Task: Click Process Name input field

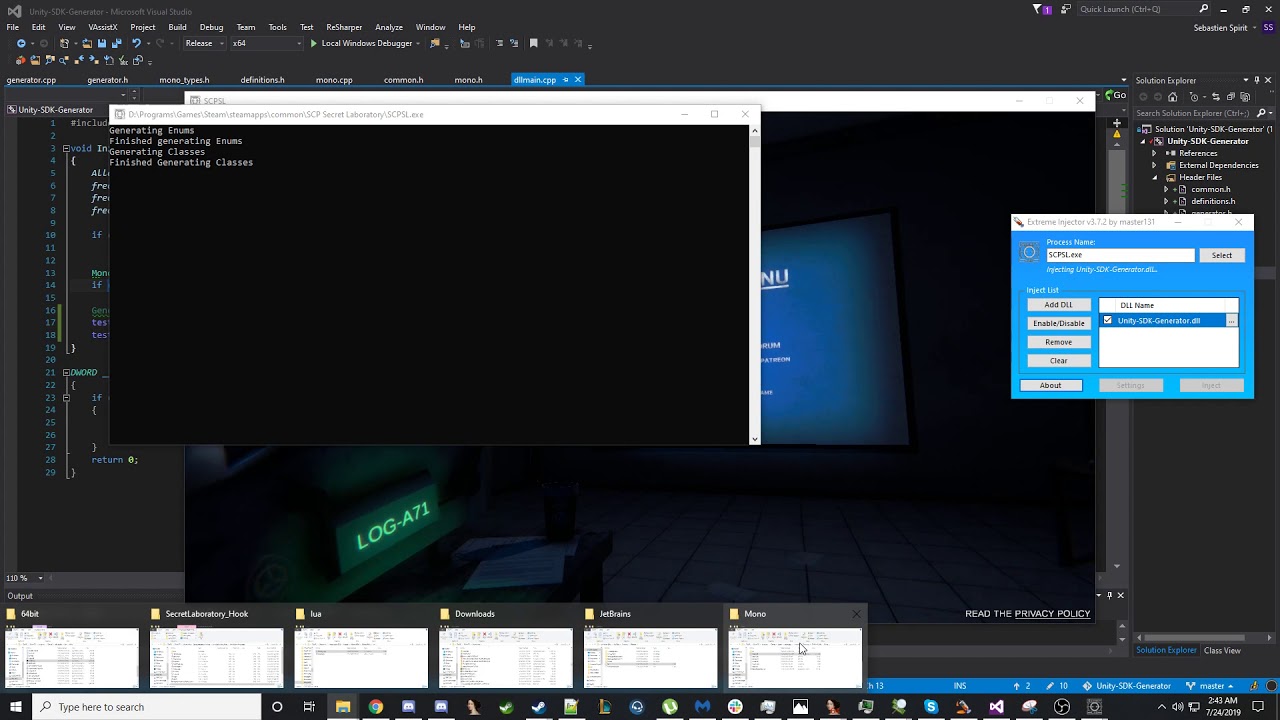Action: click(1120, 255)
